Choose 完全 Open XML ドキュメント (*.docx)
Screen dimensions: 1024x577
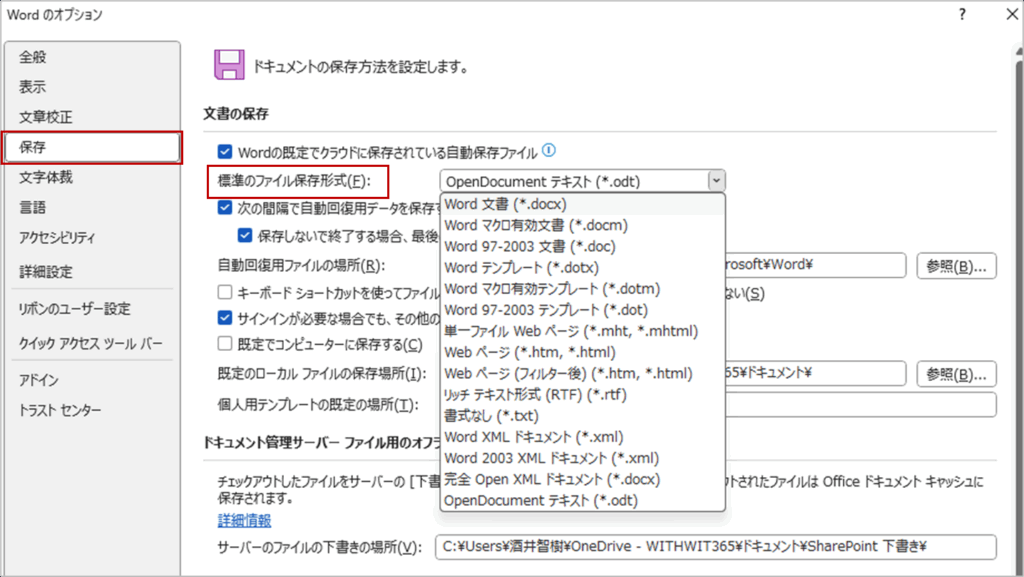click(x=583, y=479)
